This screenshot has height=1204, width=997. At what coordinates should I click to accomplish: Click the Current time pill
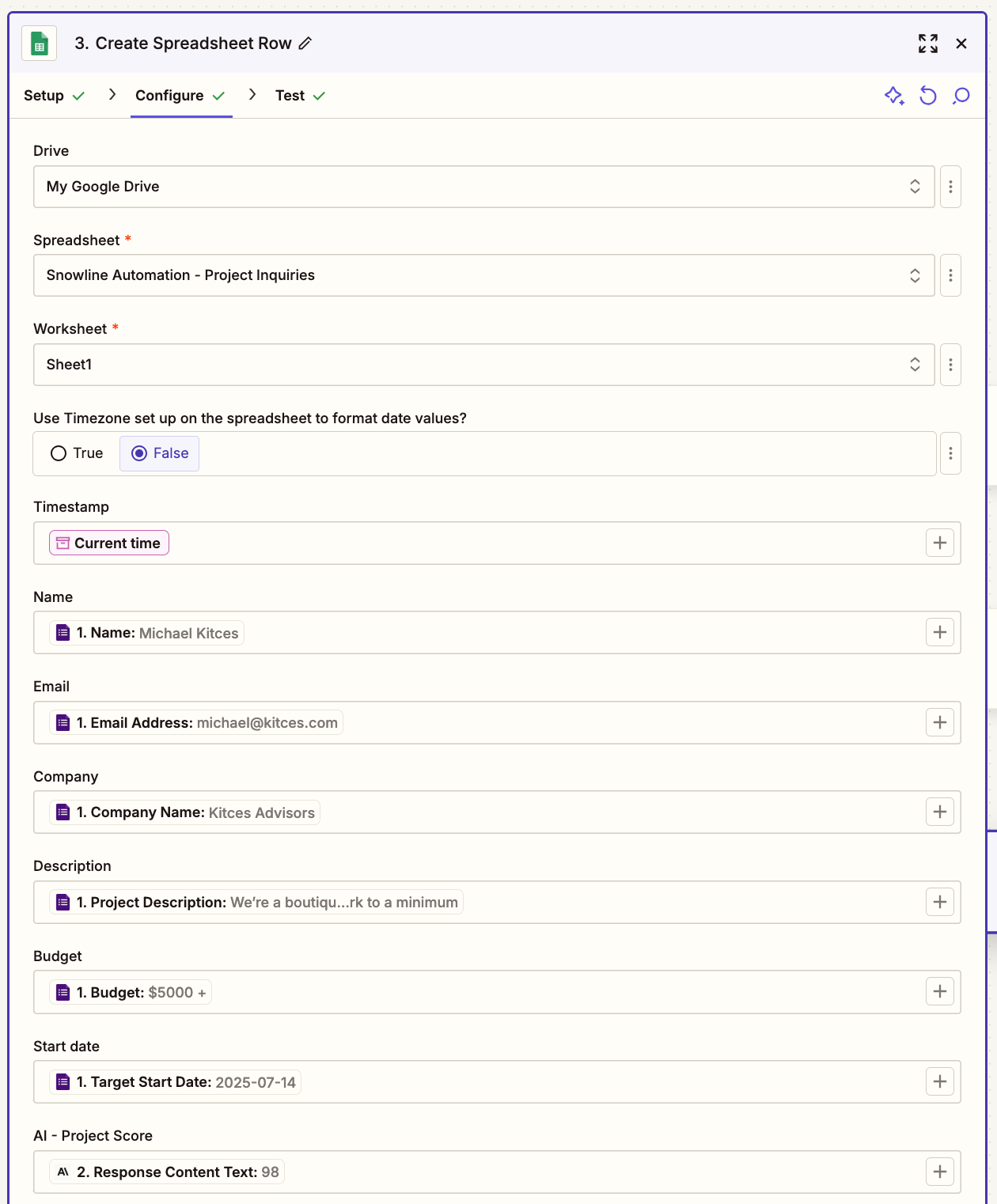(x=109, y=543)
